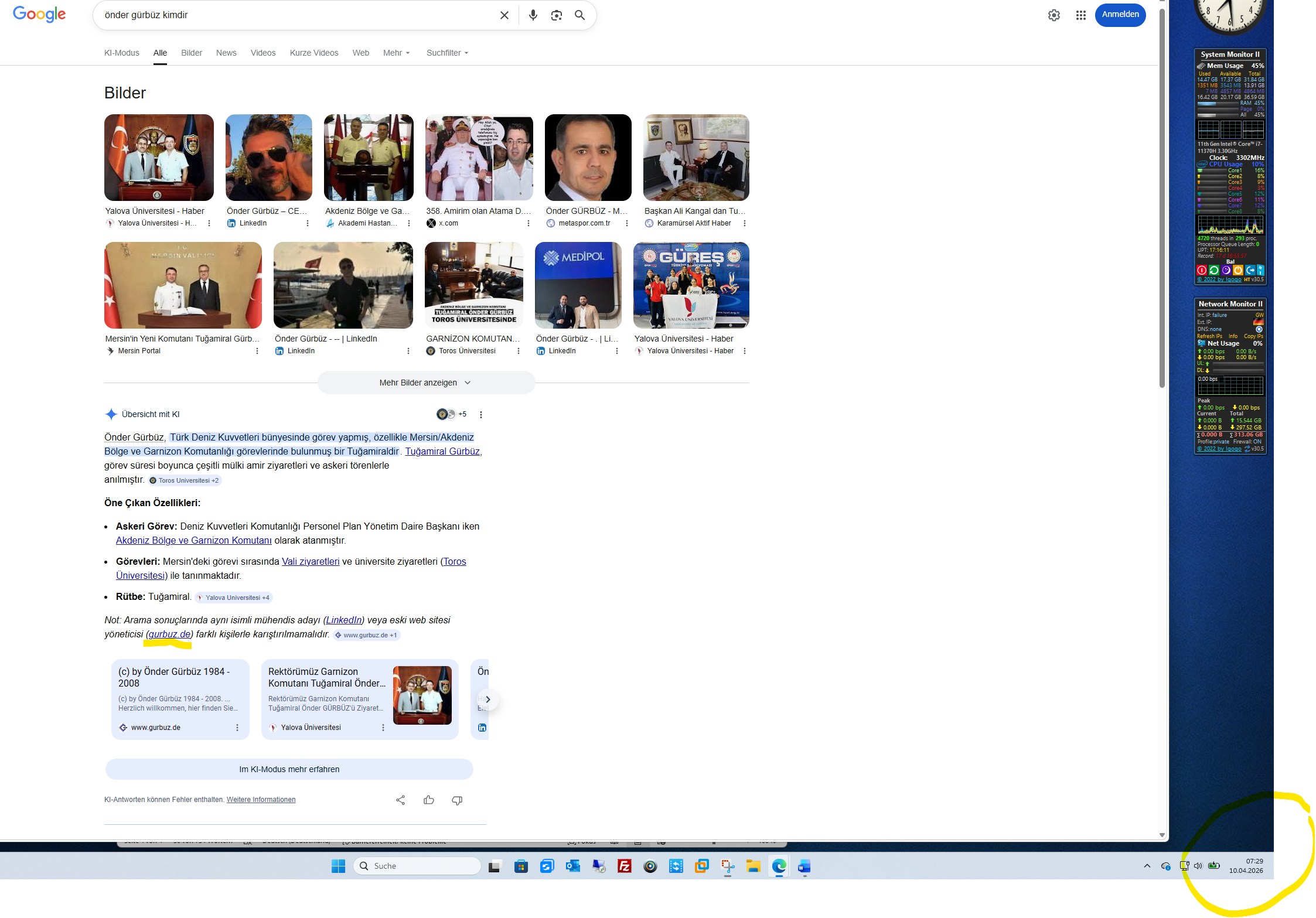The height and width of the screenshot is (918, 1316).
Task: Click thumbs down on AI overview
Action: pos(457,800)
